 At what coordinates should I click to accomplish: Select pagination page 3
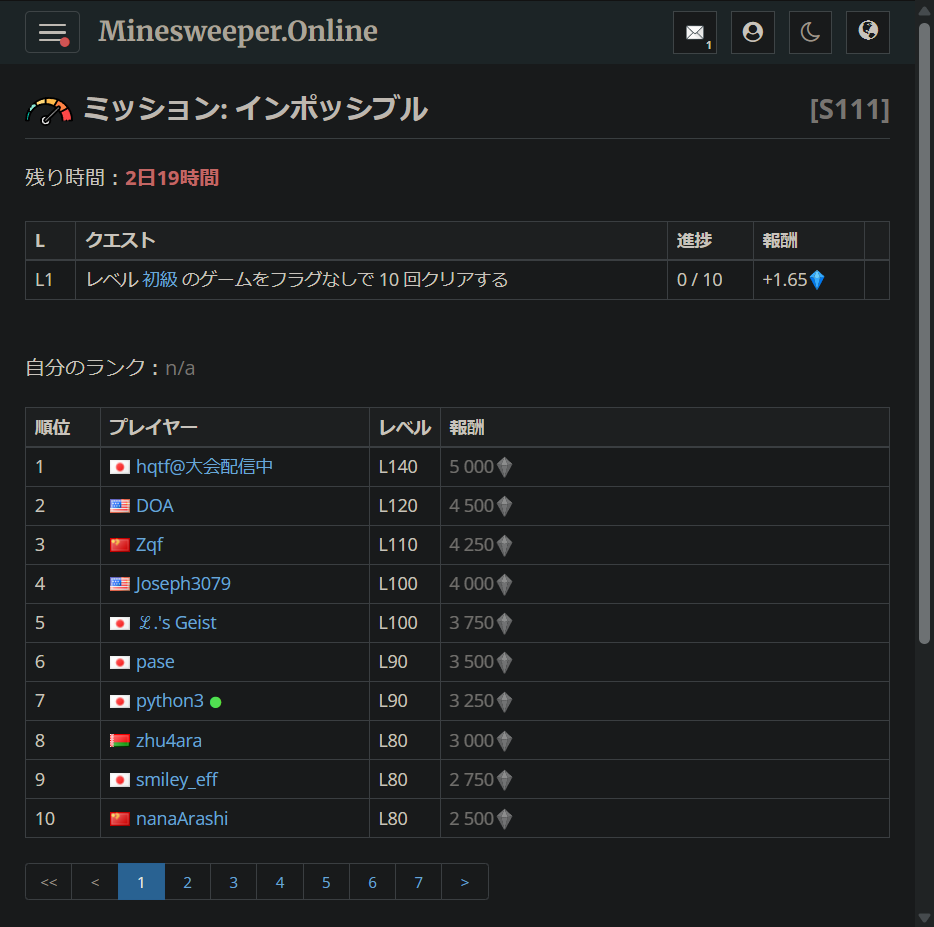click(x=234, y=882)
